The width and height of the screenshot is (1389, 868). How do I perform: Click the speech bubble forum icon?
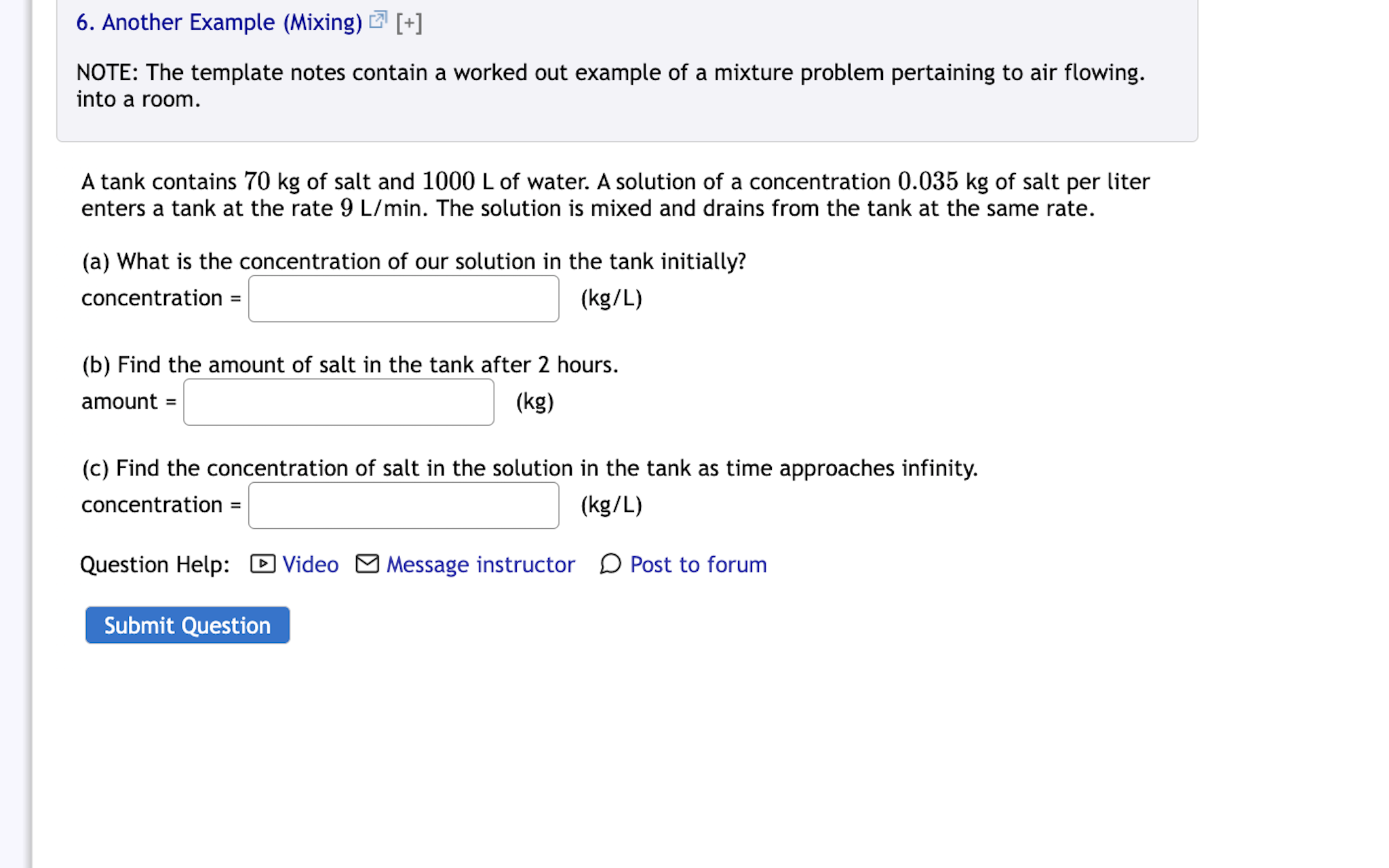pyautogui.click(x=609, y=565)
